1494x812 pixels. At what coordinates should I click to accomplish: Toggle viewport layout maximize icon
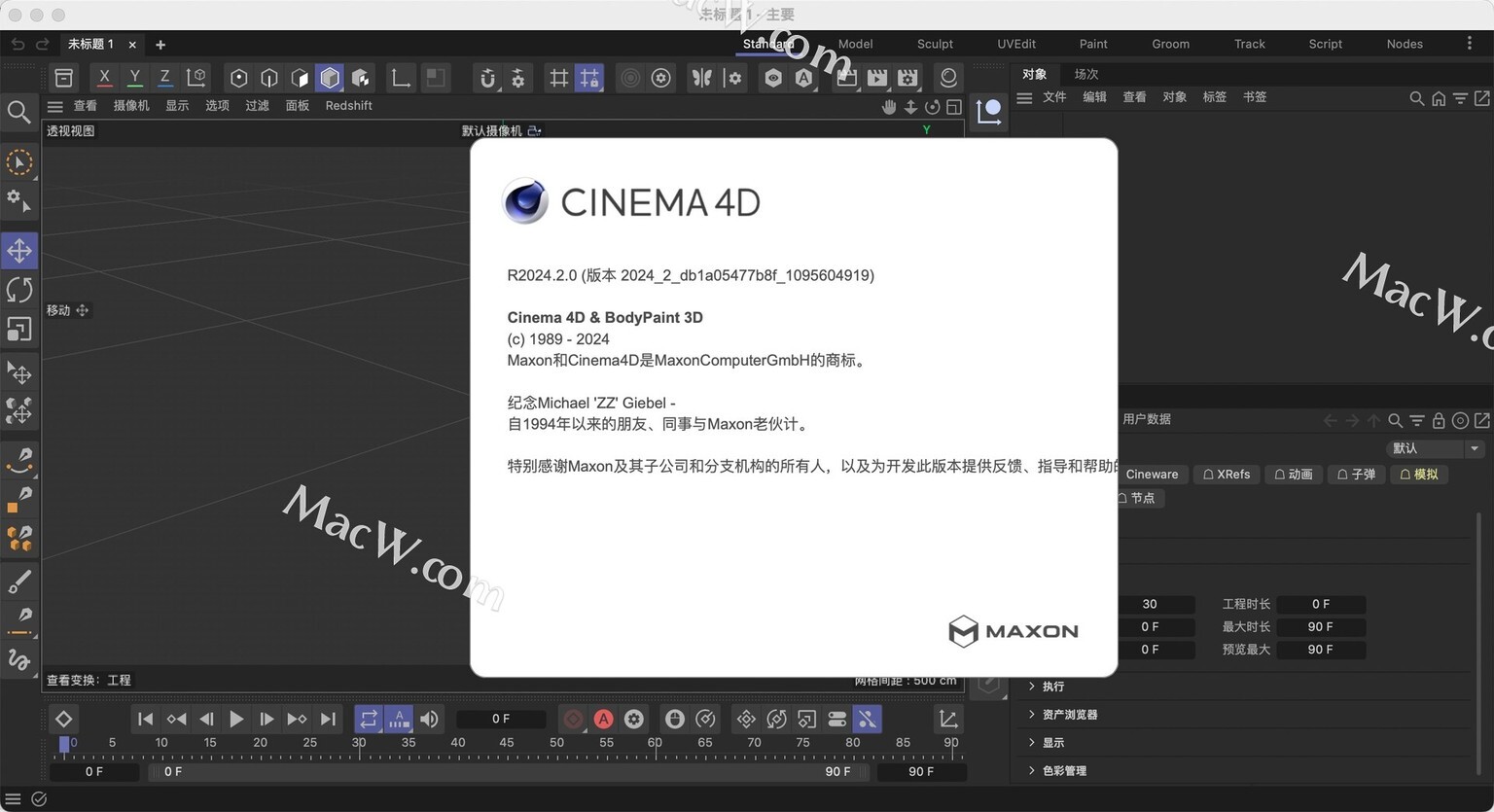954,107
